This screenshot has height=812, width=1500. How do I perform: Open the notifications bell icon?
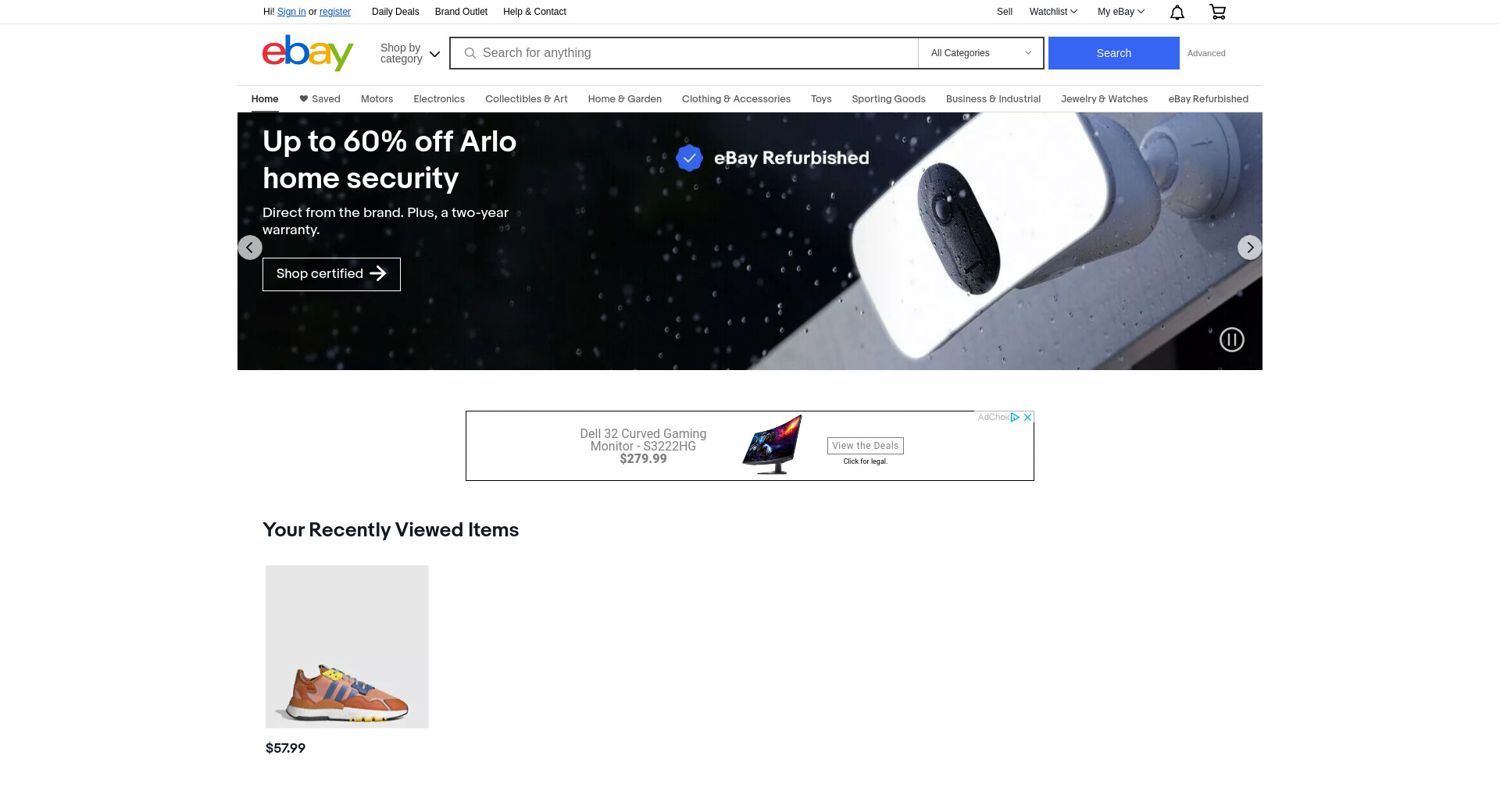coord(1177,12)
